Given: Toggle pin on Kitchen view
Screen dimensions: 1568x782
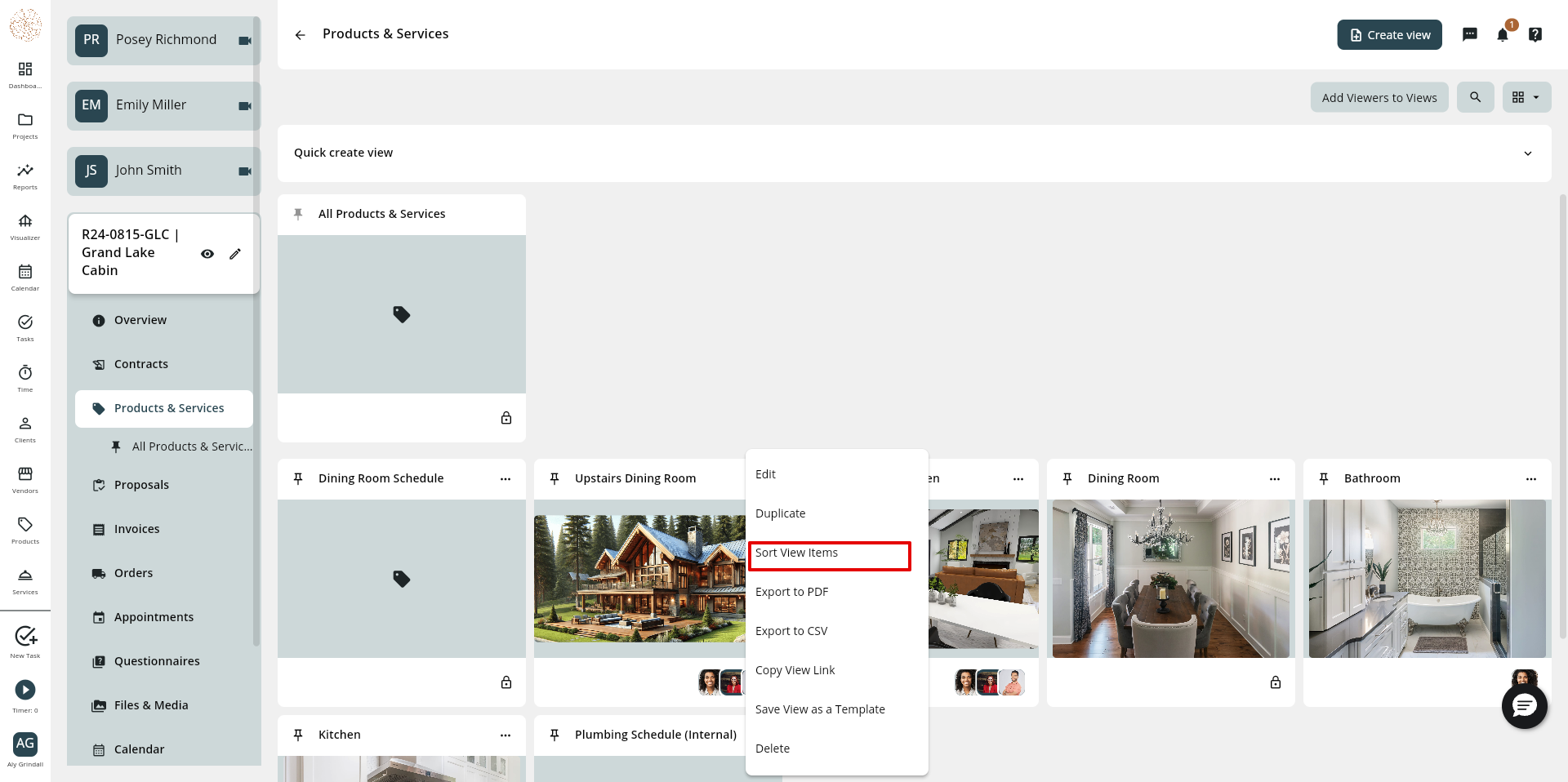Looking at the screenshot, I should pyautogui.click(x=298, y=735).
